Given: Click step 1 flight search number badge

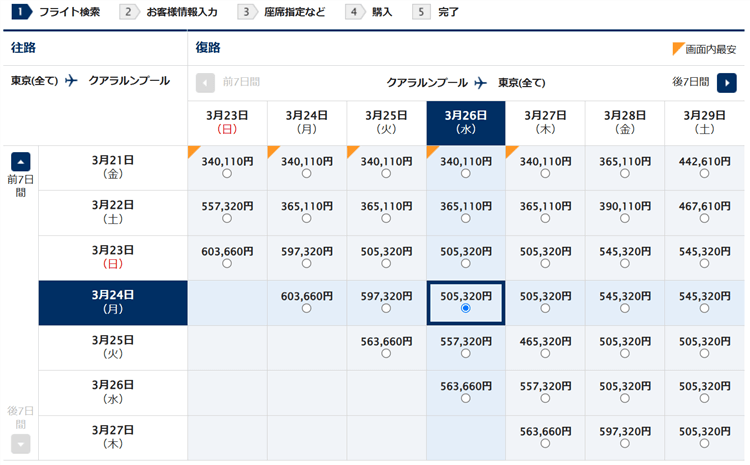Looking at the screenshot, I should point(17,12).
